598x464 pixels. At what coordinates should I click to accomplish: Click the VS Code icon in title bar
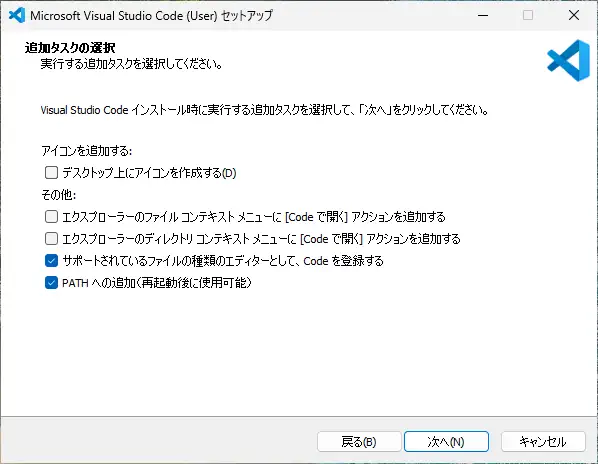(x=17, y=15)
